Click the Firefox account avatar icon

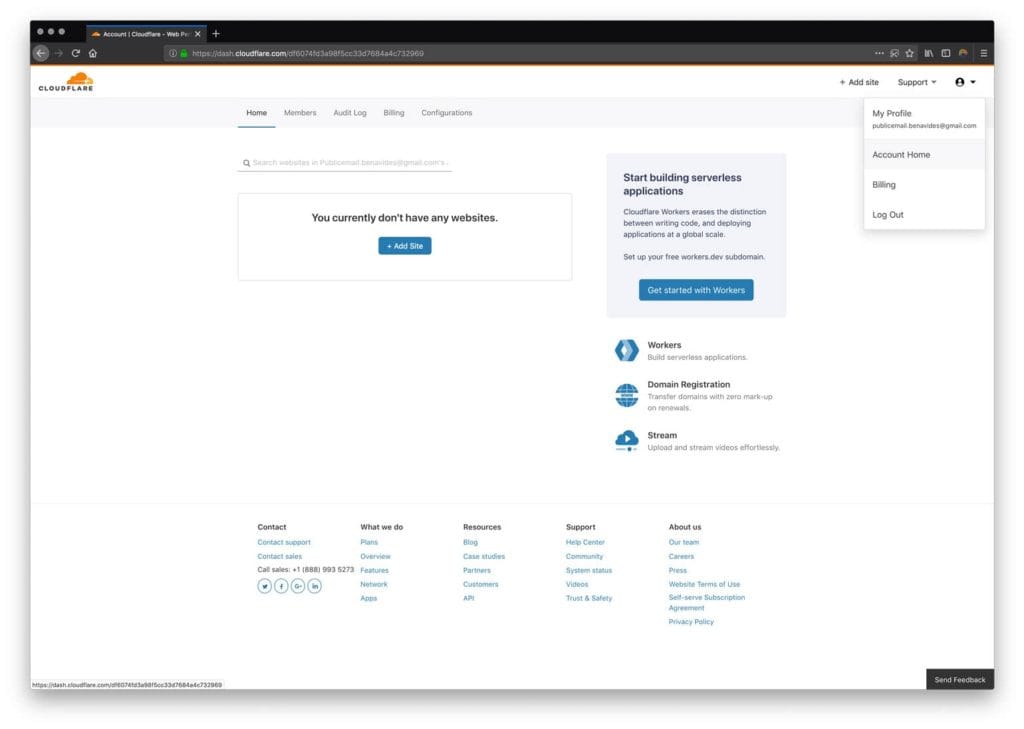point(962,54)
